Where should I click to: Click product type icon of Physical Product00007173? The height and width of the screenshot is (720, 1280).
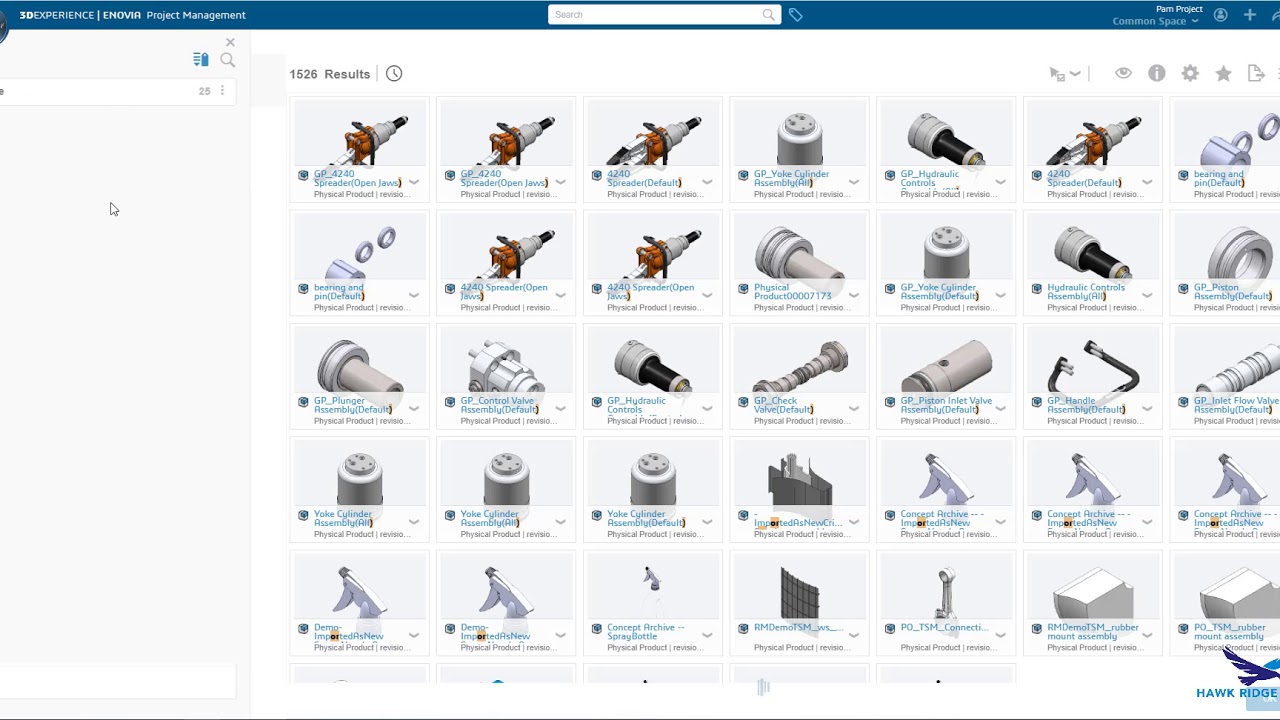pos(743,288)
